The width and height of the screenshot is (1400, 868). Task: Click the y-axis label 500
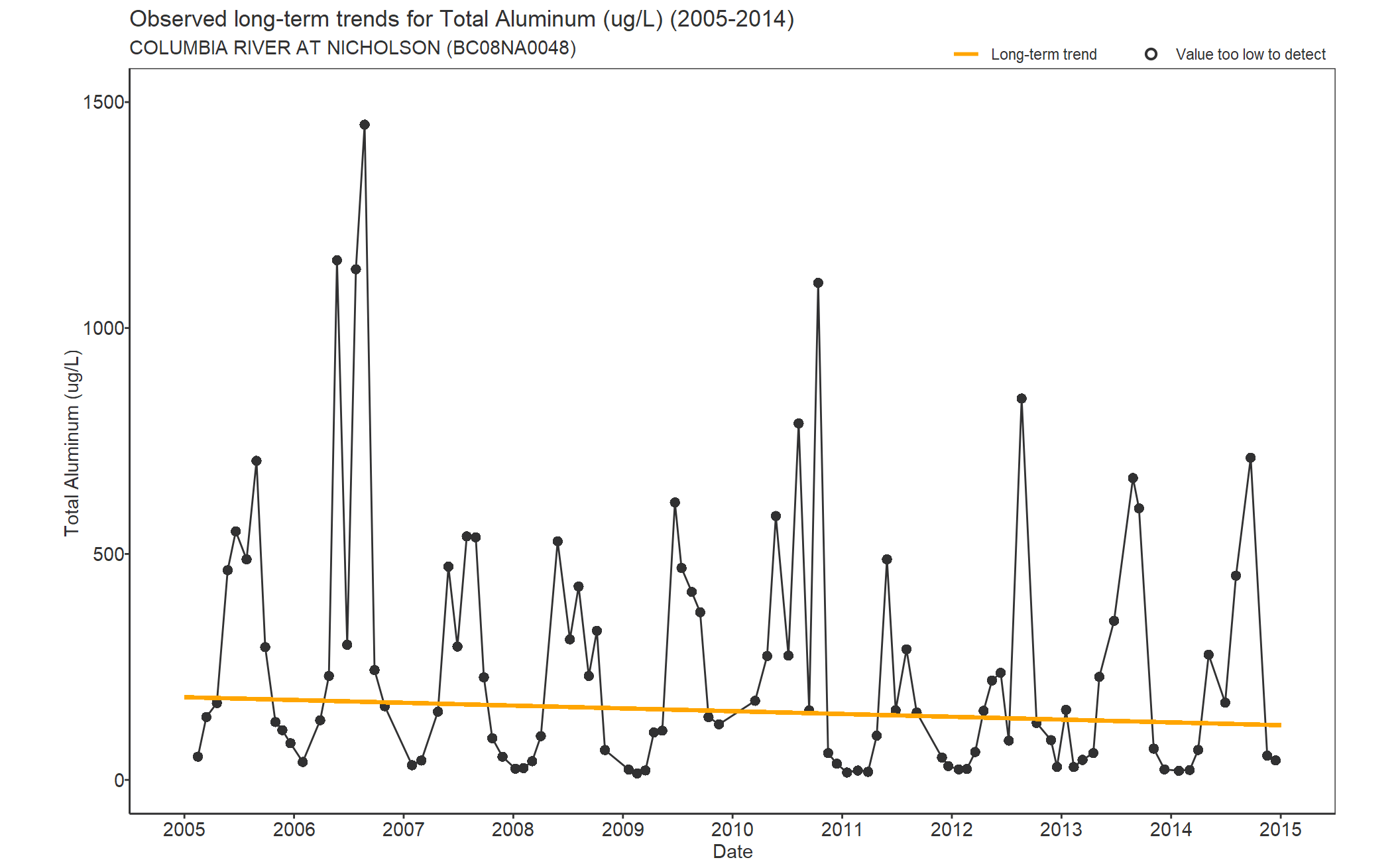coord(109,554)
